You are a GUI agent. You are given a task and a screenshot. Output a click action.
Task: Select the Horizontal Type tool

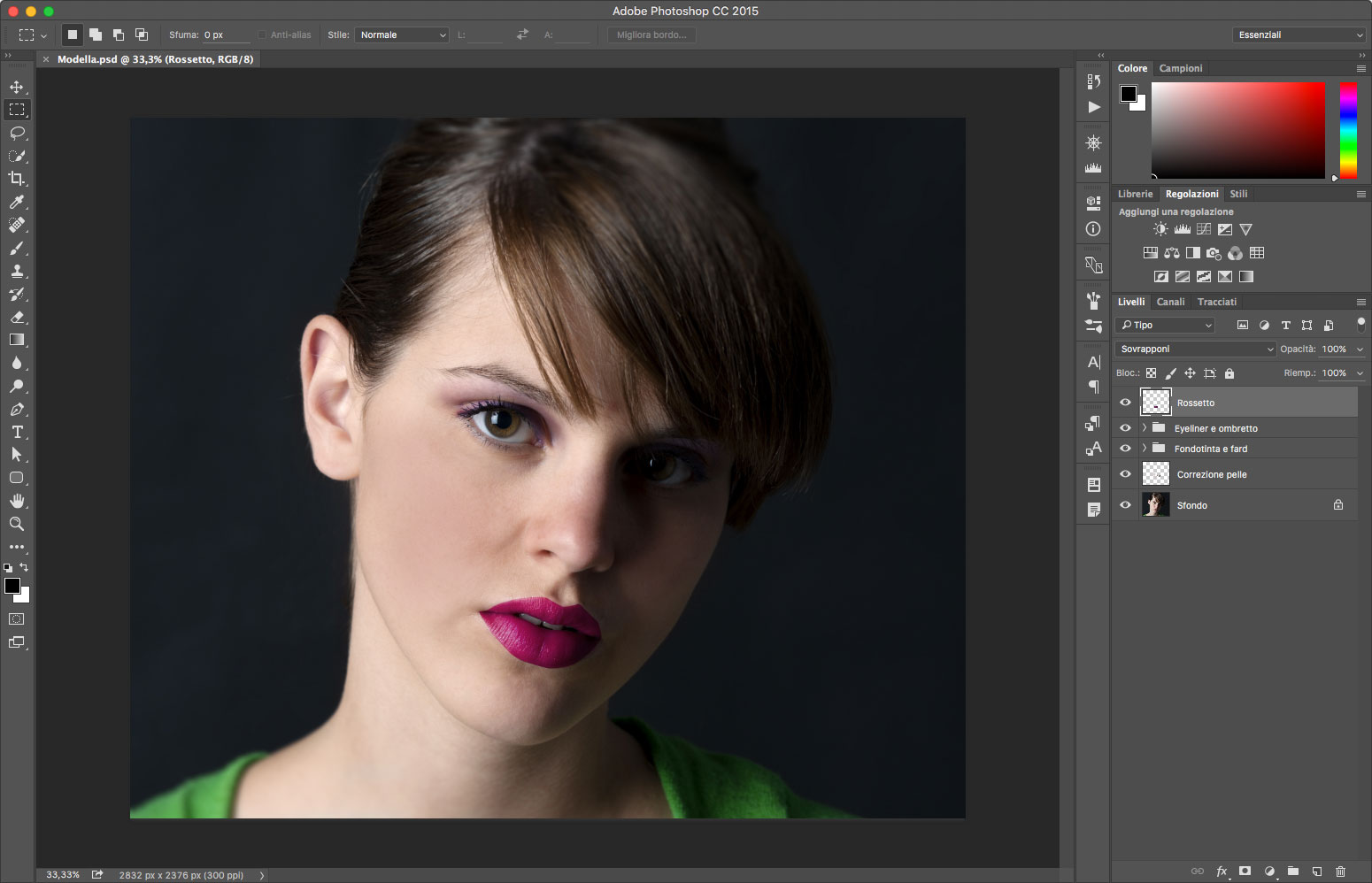tap(17, 432)
